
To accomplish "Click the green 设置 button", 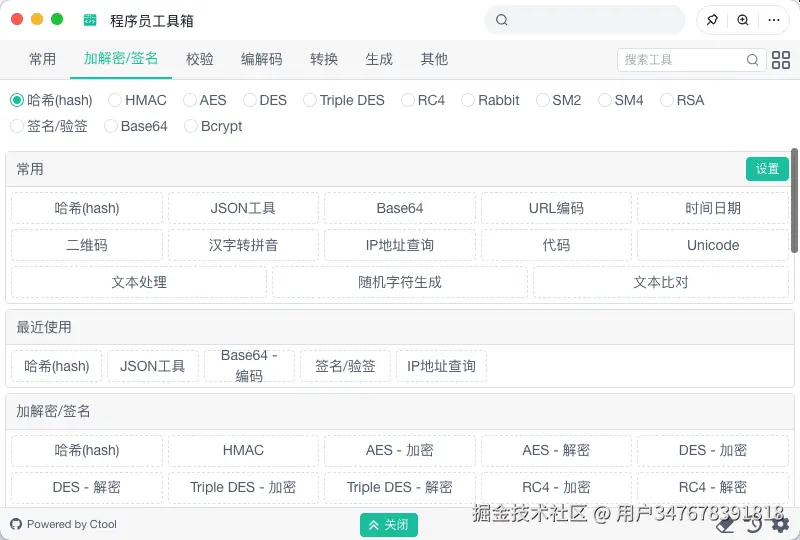I will 767,169.
